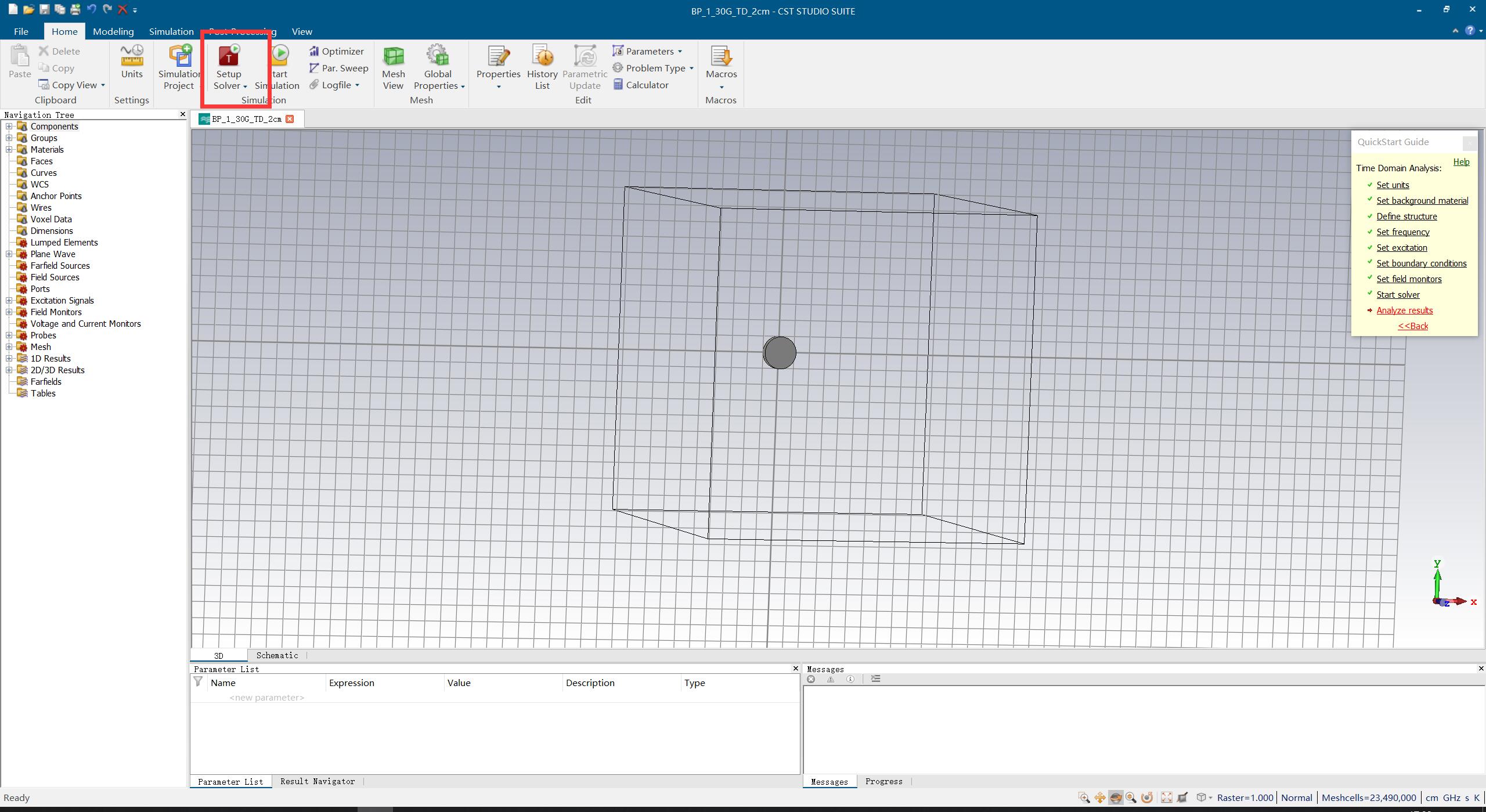
Task: Click the Set boundary conditions link
Action: coord(1421,263)
